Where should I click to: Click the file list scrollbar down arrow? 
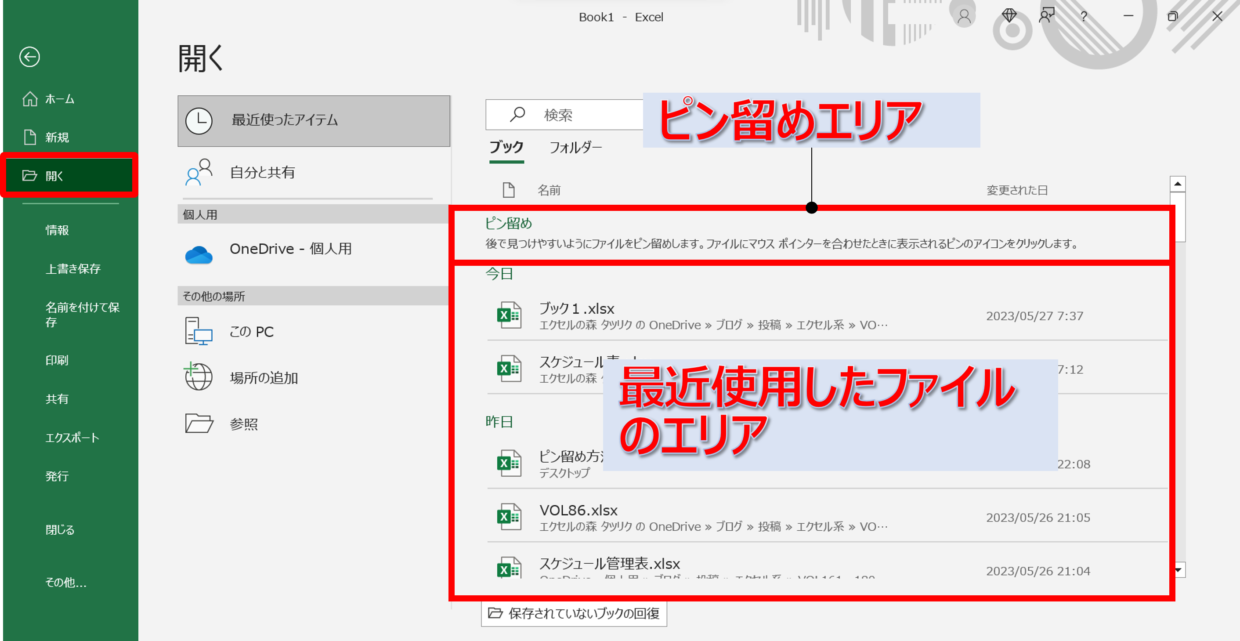tap(1178, 570)
